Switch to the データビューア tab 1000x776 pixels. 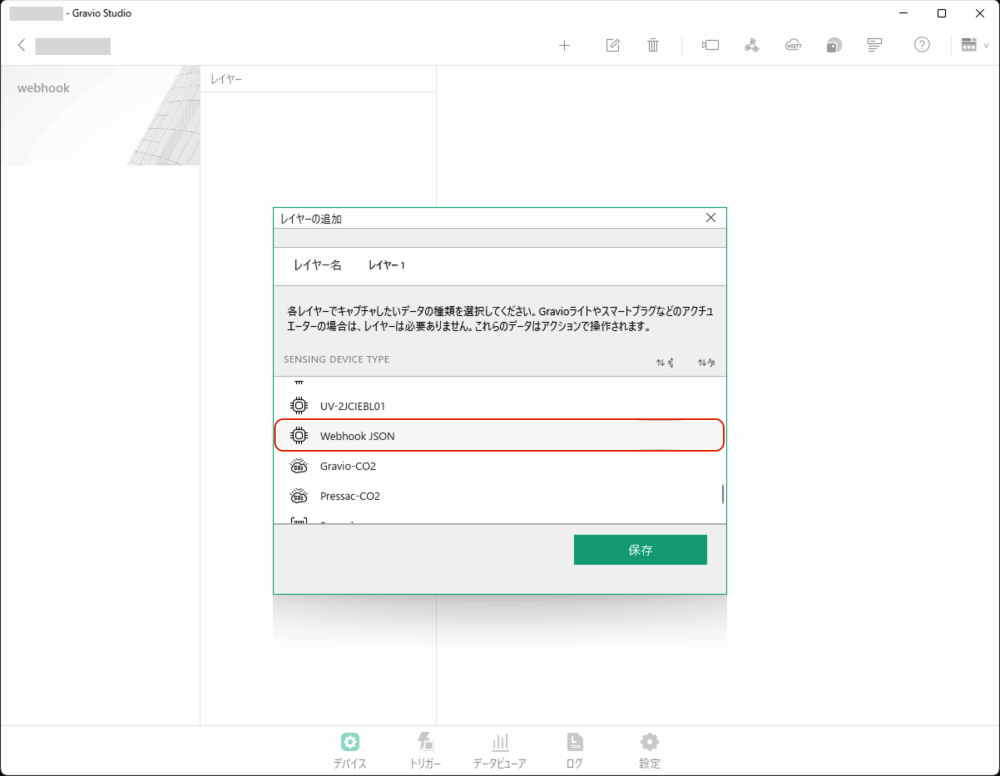500,748
